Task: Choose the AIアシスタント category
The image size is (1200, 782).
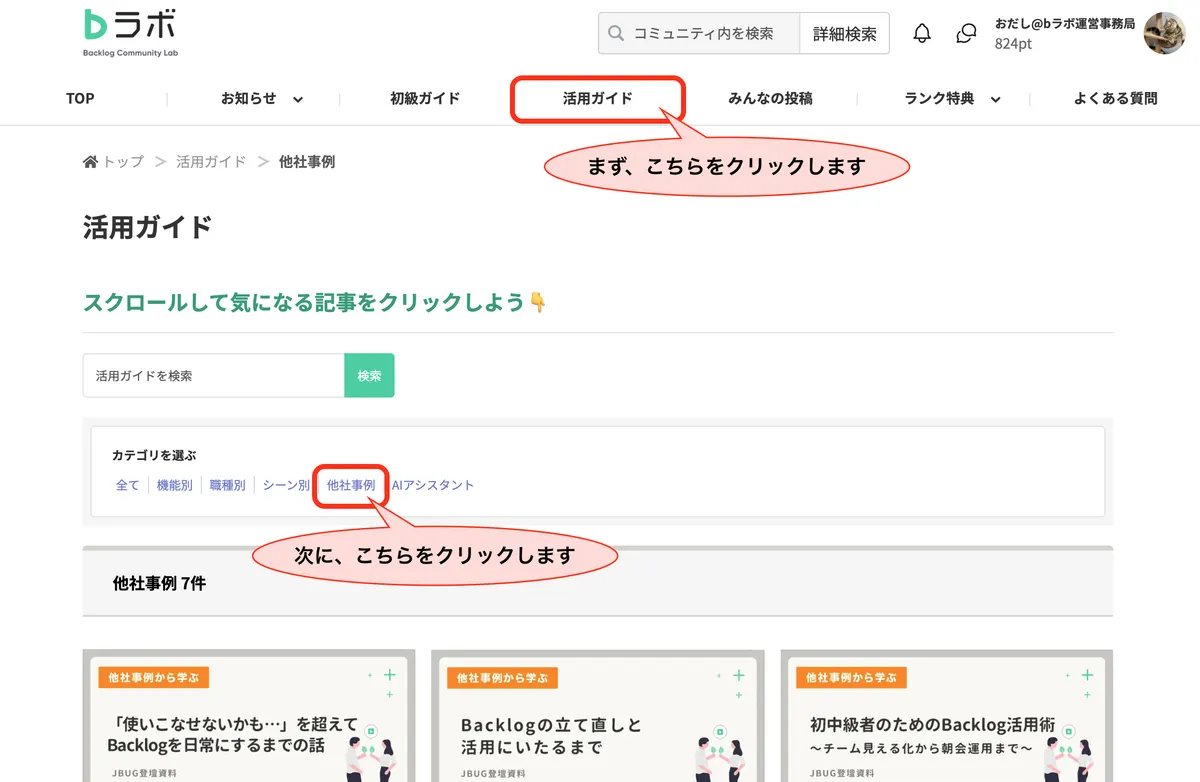Action: pyautogui.click(x=433, y=485)
